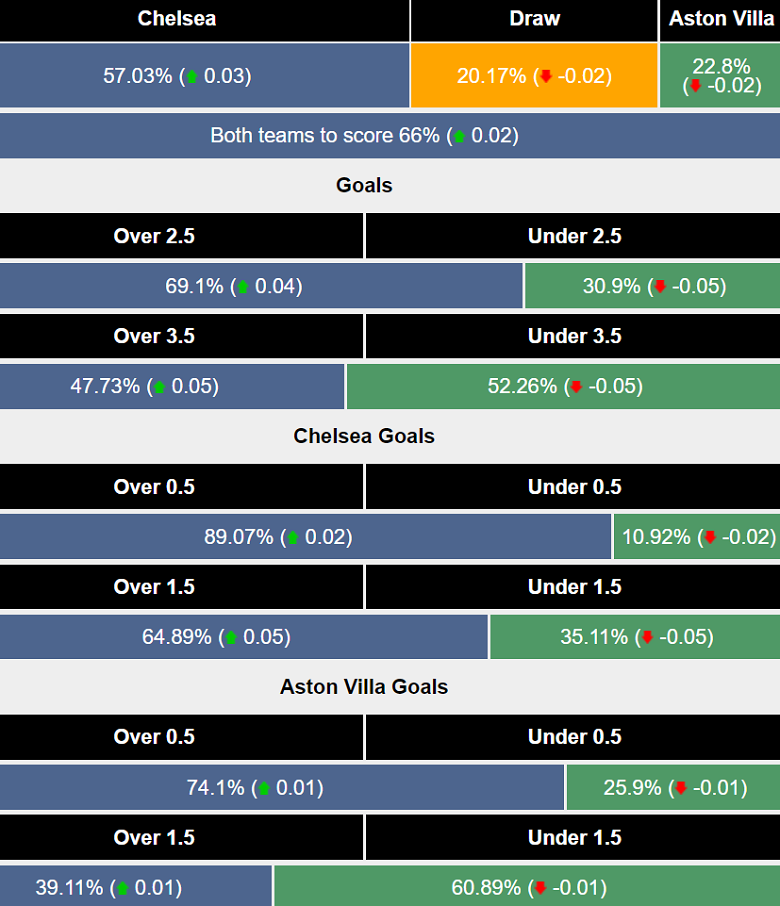The width and height of the screenshot is (780, 906).
Task: Click green up arrow beside 69.1% over 2.5
Action: (x=242, y=287)
